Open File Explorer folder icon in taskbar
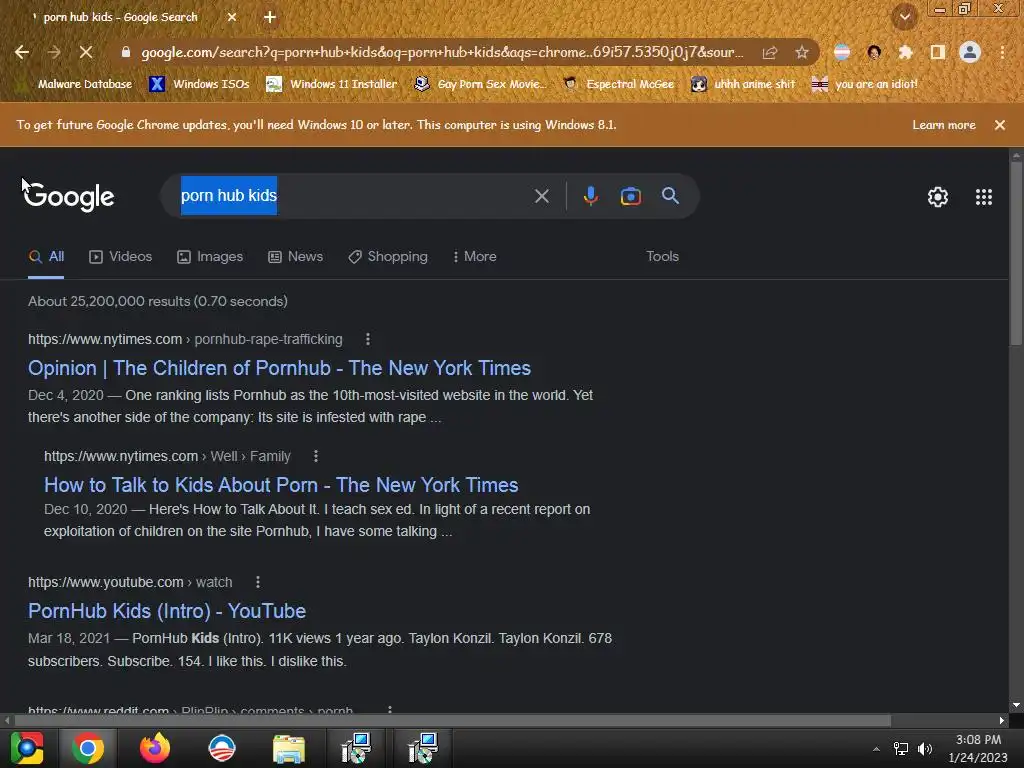The image size is (1024, 768). [288, 748]
